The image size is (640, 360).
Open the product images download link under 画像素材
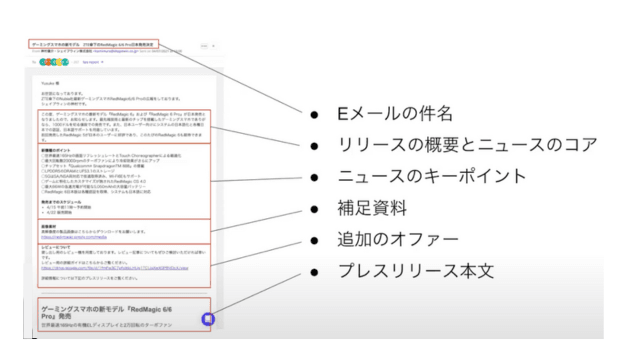point(74,237)
